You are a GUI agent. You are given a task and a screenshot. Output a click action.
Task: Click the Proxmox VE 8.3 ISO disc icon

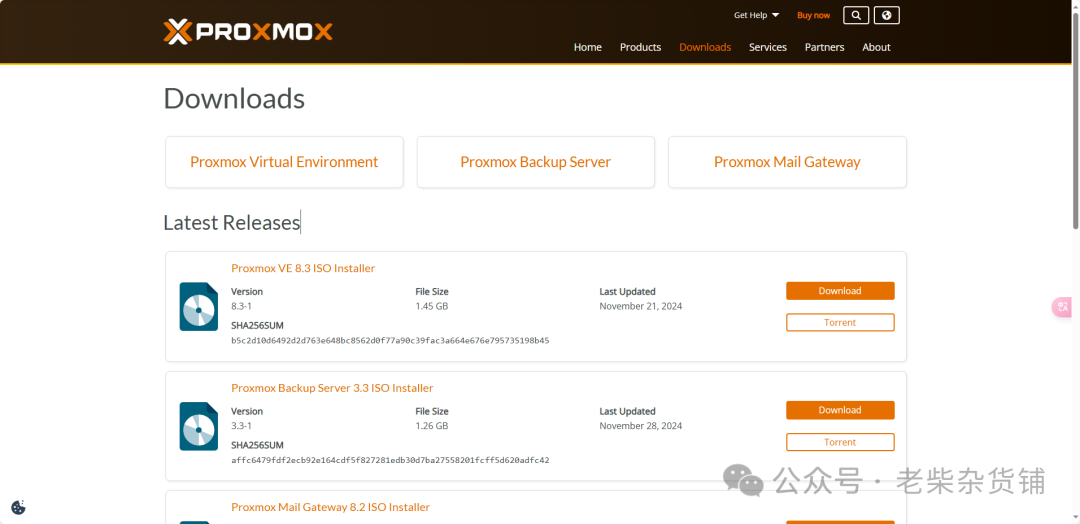198,306
